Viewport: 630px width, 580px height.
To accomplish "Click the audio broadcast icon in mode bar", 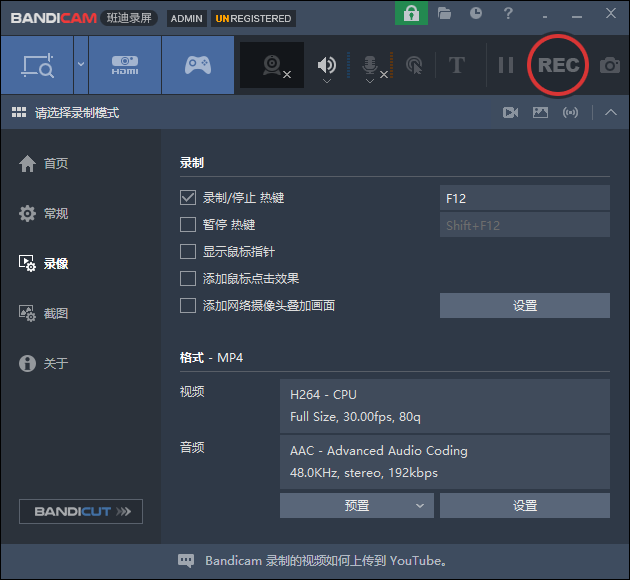I will tap(571, 112).
